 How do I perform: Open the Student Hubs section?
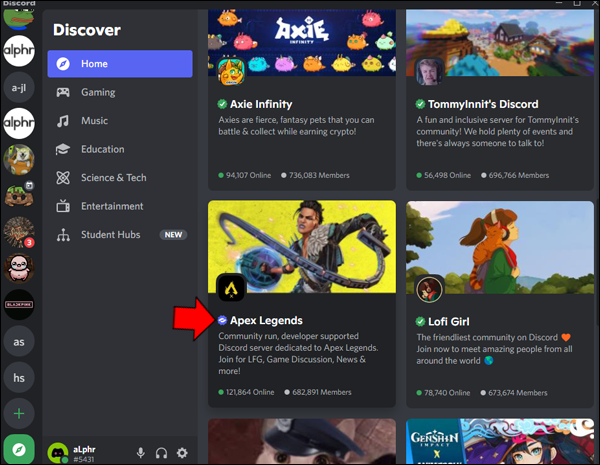coord(120,235)
